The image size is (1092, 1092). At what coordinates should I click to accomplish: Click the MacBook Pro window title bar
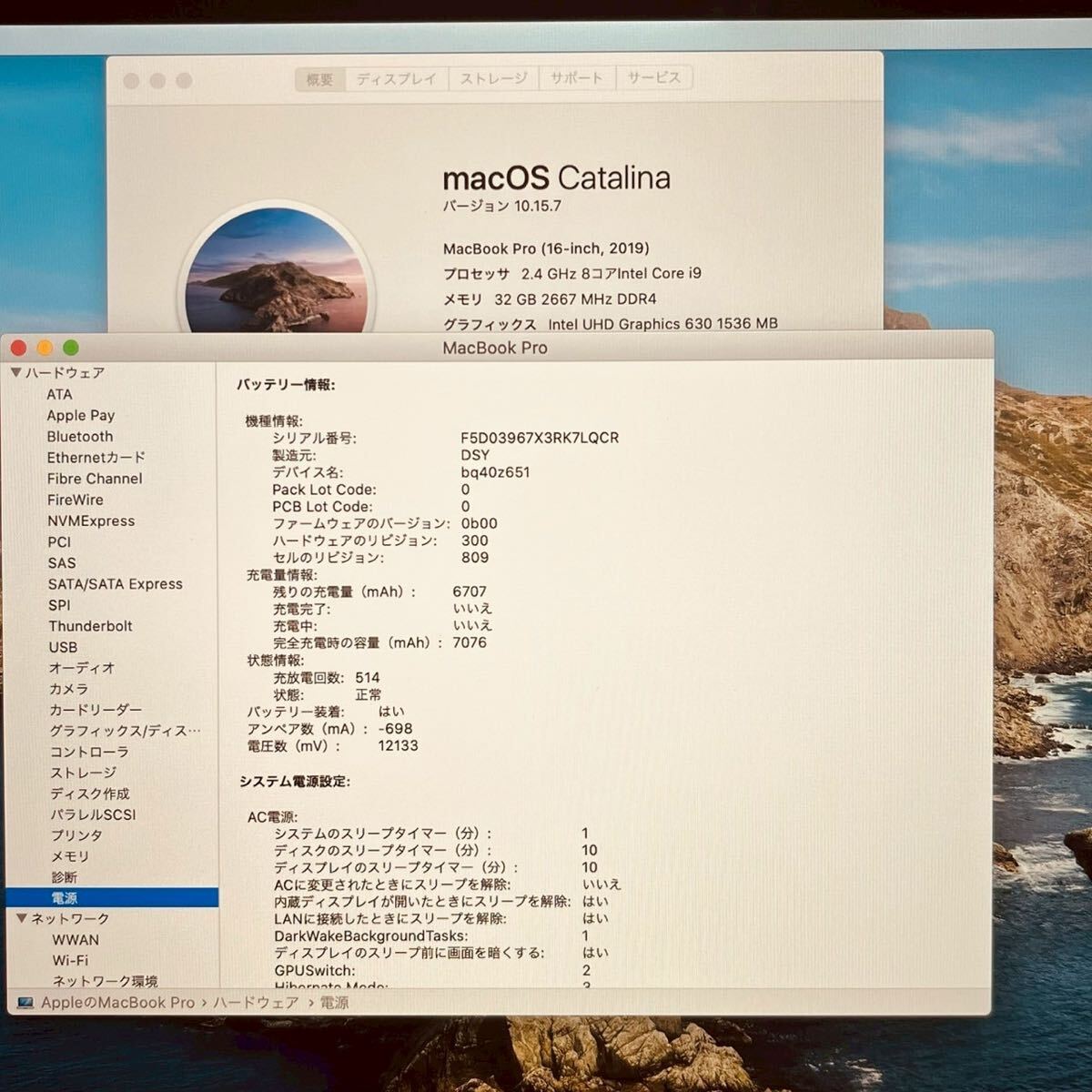point(496,348)
